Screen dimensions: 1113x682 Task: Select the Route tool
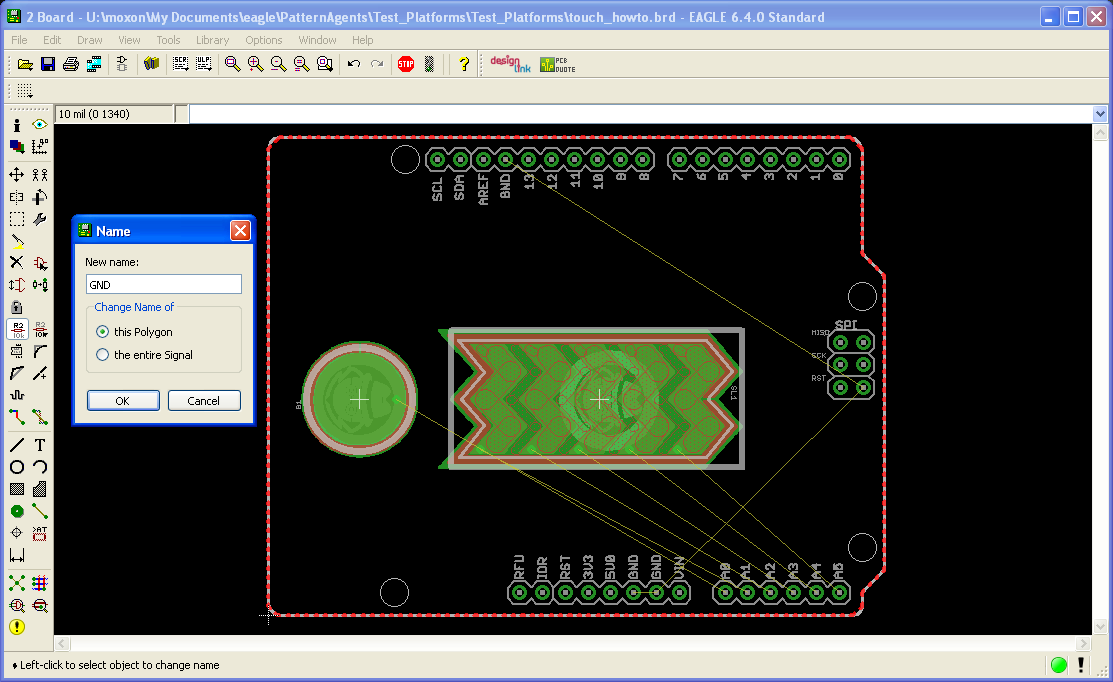[17, 418]
